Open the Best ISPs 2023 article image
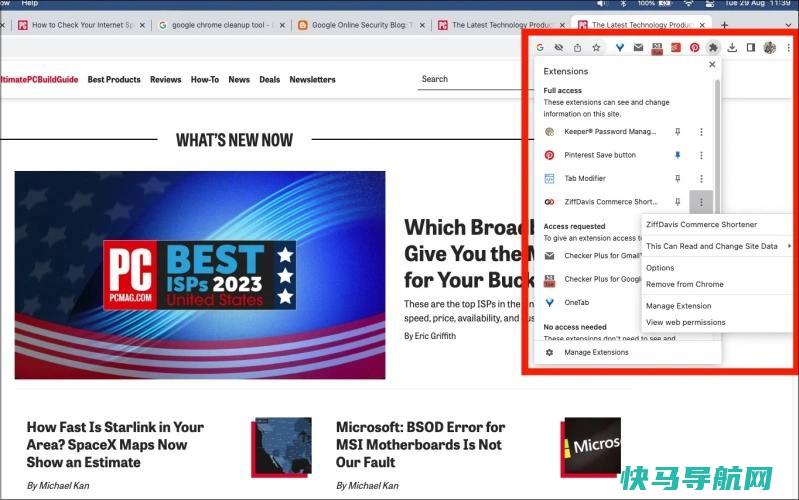The width and height of the screenshot is (799, 500). (200, 275)
